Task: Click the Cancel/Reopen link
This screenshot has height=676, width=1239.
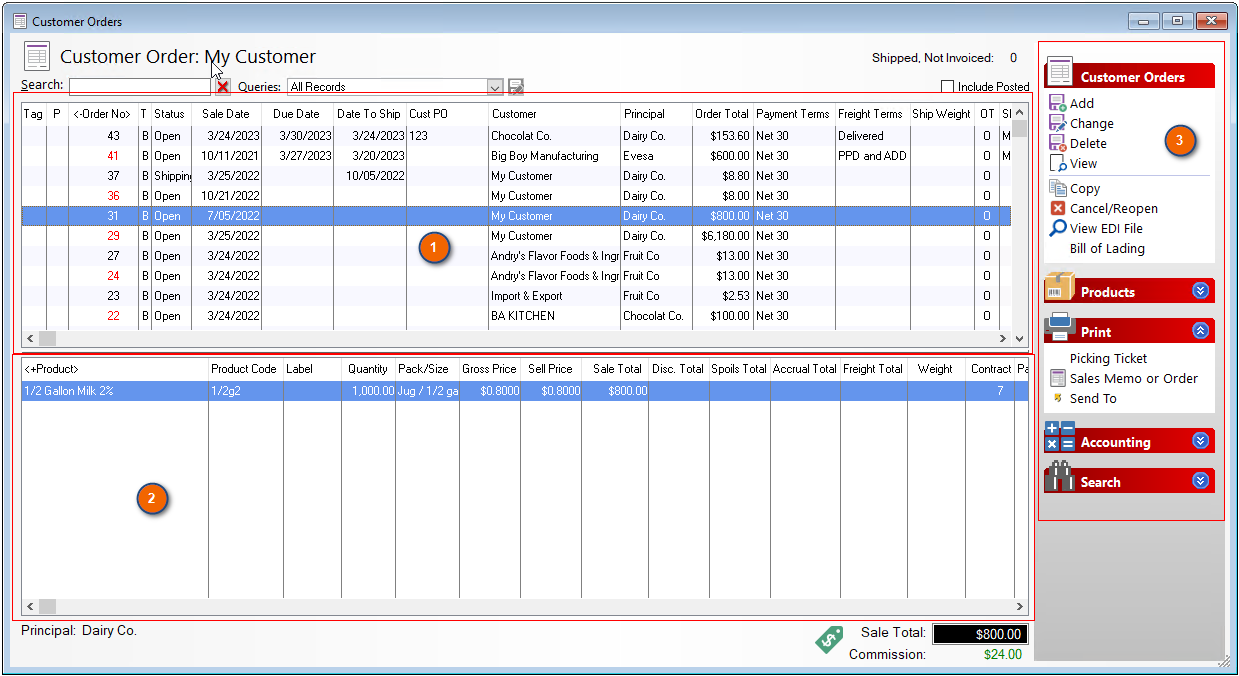Action: point(1114,208)
